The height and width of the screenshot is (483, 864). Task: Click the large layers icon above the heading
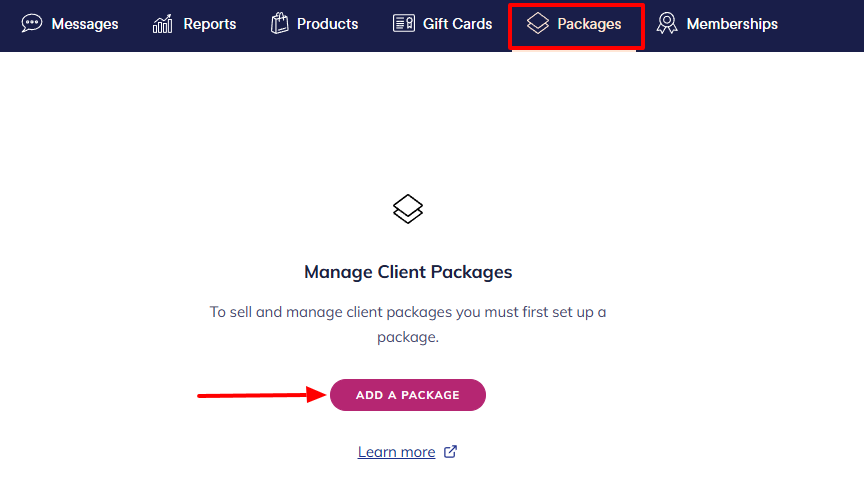point(408,209)
